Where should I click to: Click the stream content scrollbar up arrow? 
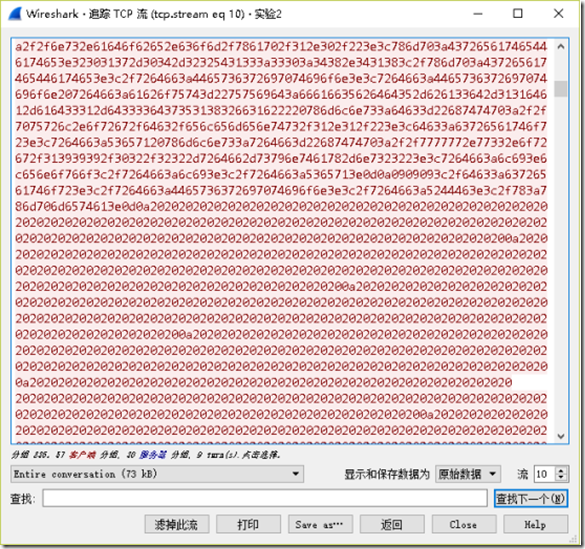click(561, 47)
